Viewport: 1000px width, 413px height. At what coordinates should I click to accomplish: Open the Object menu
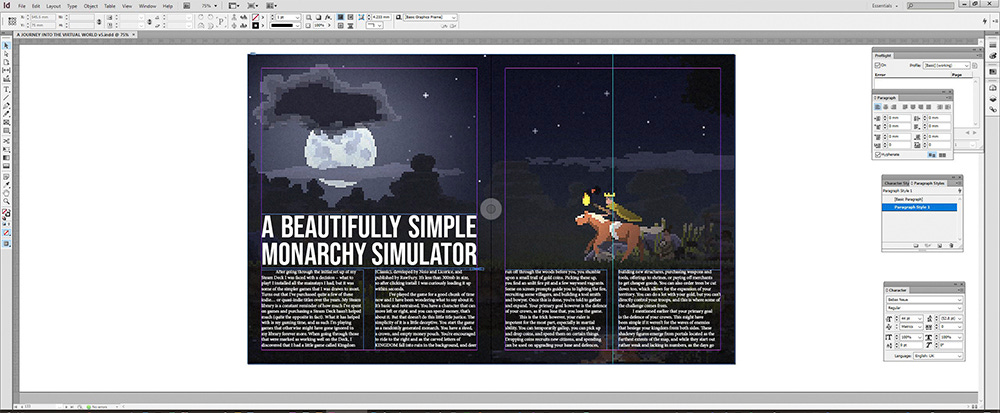[x=91, y=6]
